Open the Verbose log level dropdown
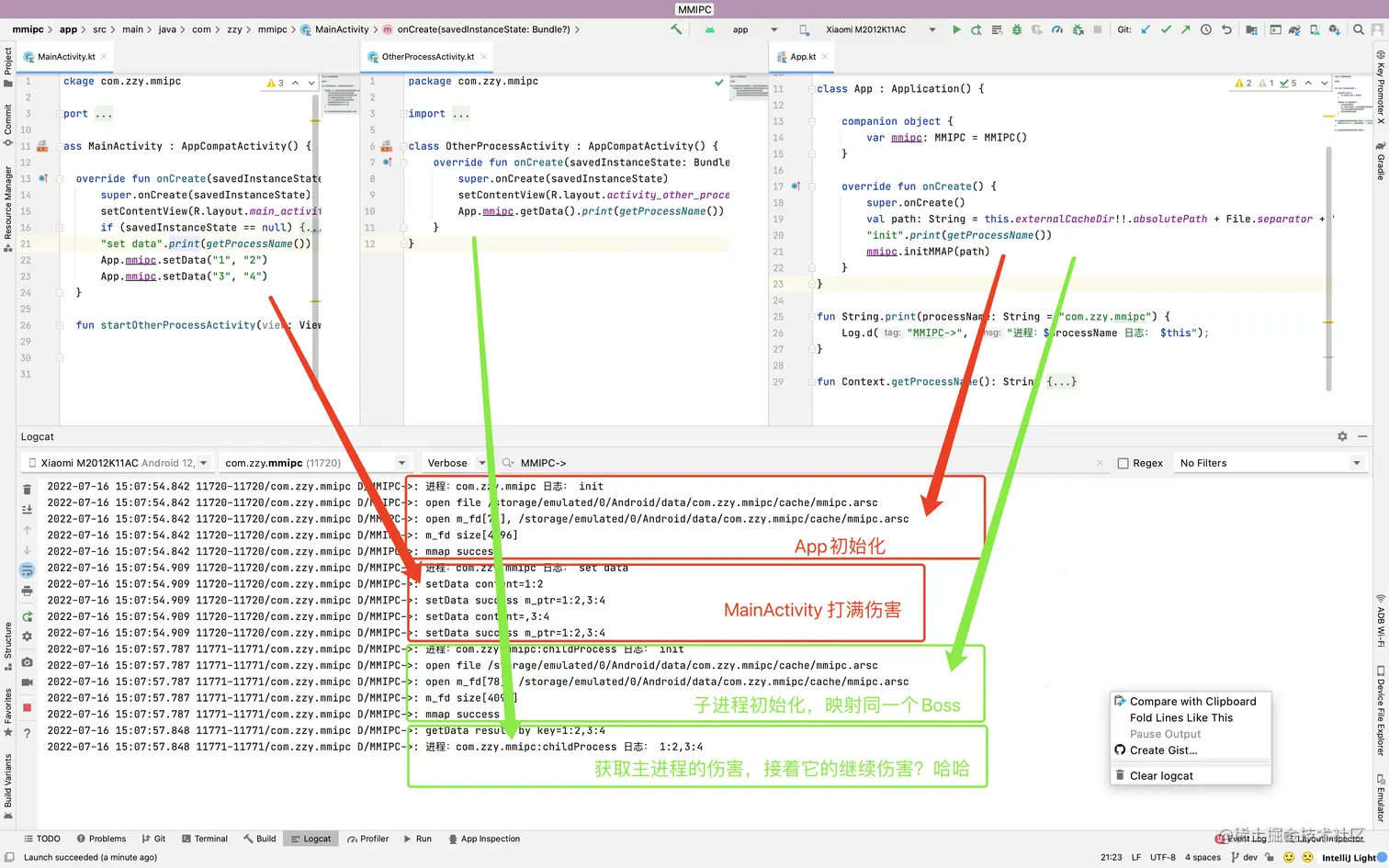The height and width of the screenshot is (868, 1389). click(x=456, y=463)
